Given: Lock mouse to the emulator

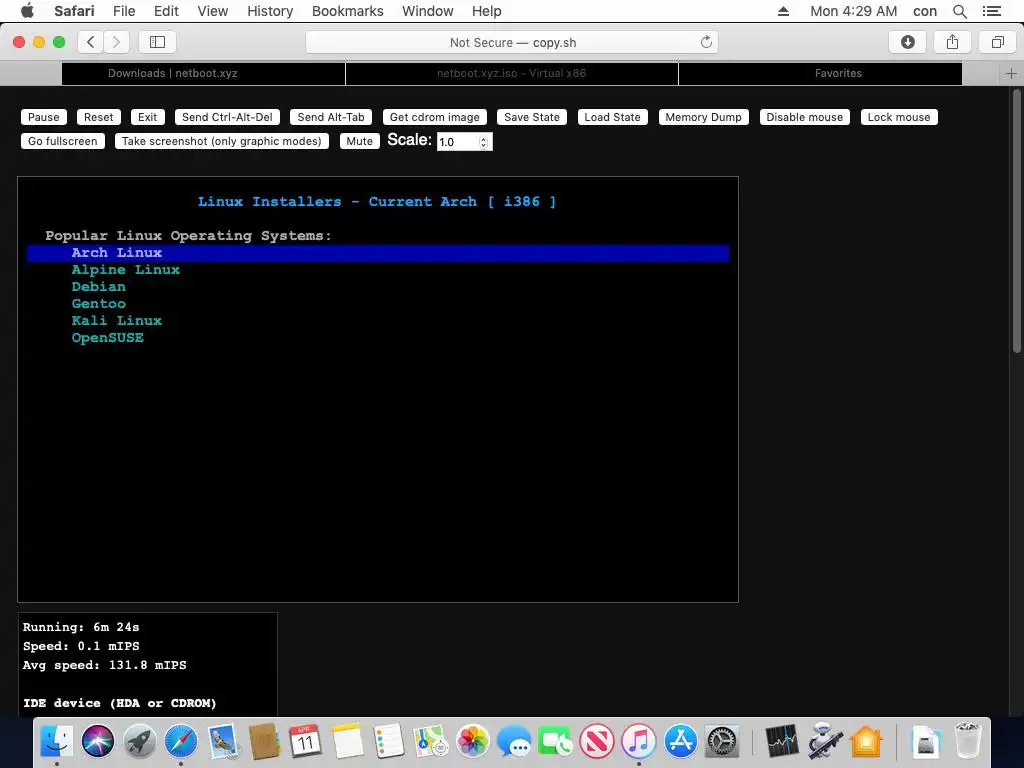Looking at the screenshot, I should point(899,117).
